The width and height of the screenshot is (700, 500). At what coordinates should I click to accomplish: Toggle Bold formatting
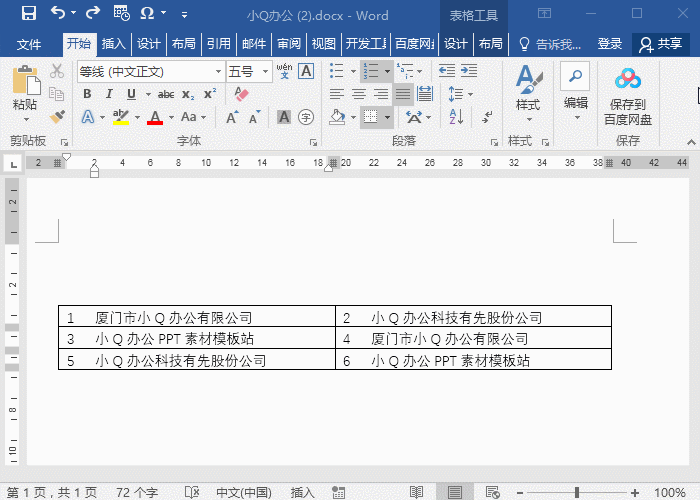coord(87,94)
